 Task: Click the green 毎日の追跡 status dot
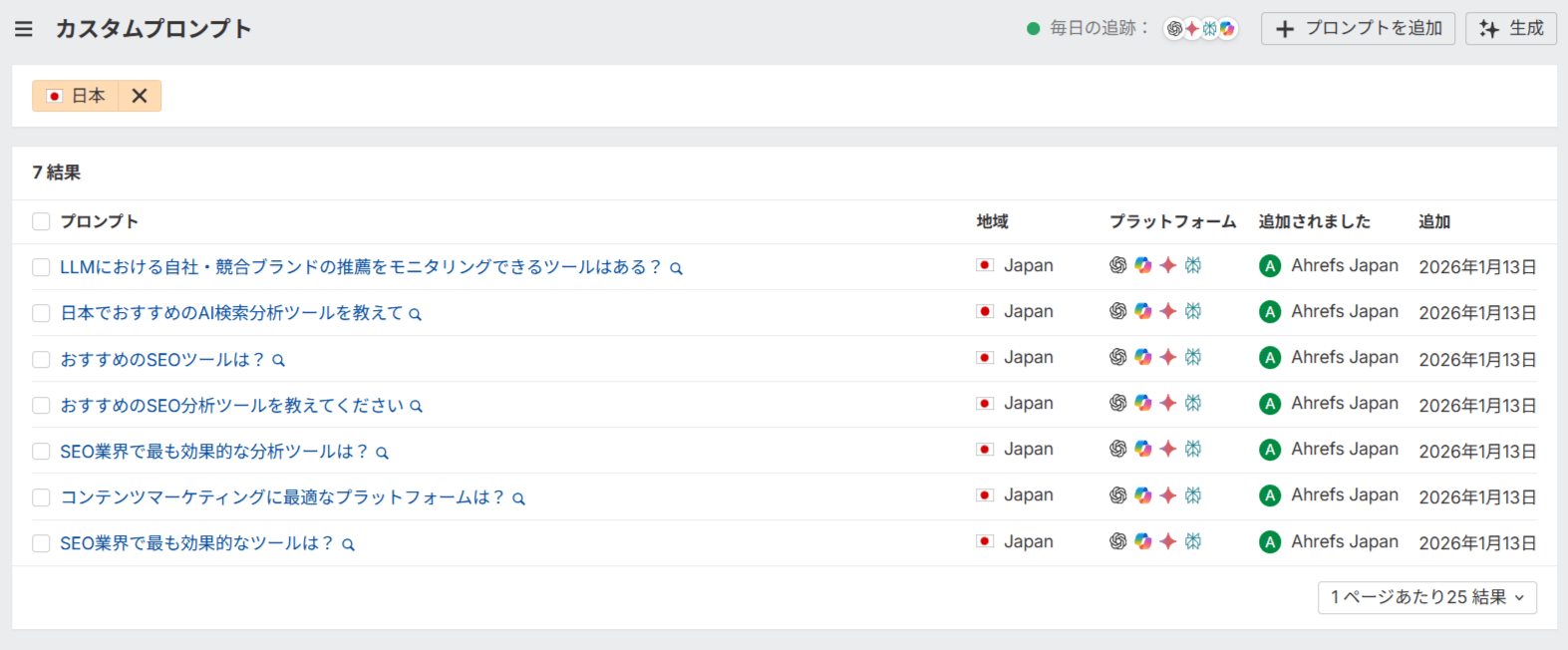[x=1034, y=28]
